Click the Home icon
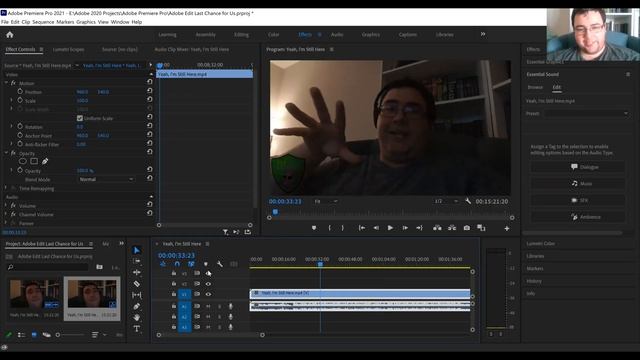Image resolution: width=640 pixels, height=360 pixels. tap(10, 35)
